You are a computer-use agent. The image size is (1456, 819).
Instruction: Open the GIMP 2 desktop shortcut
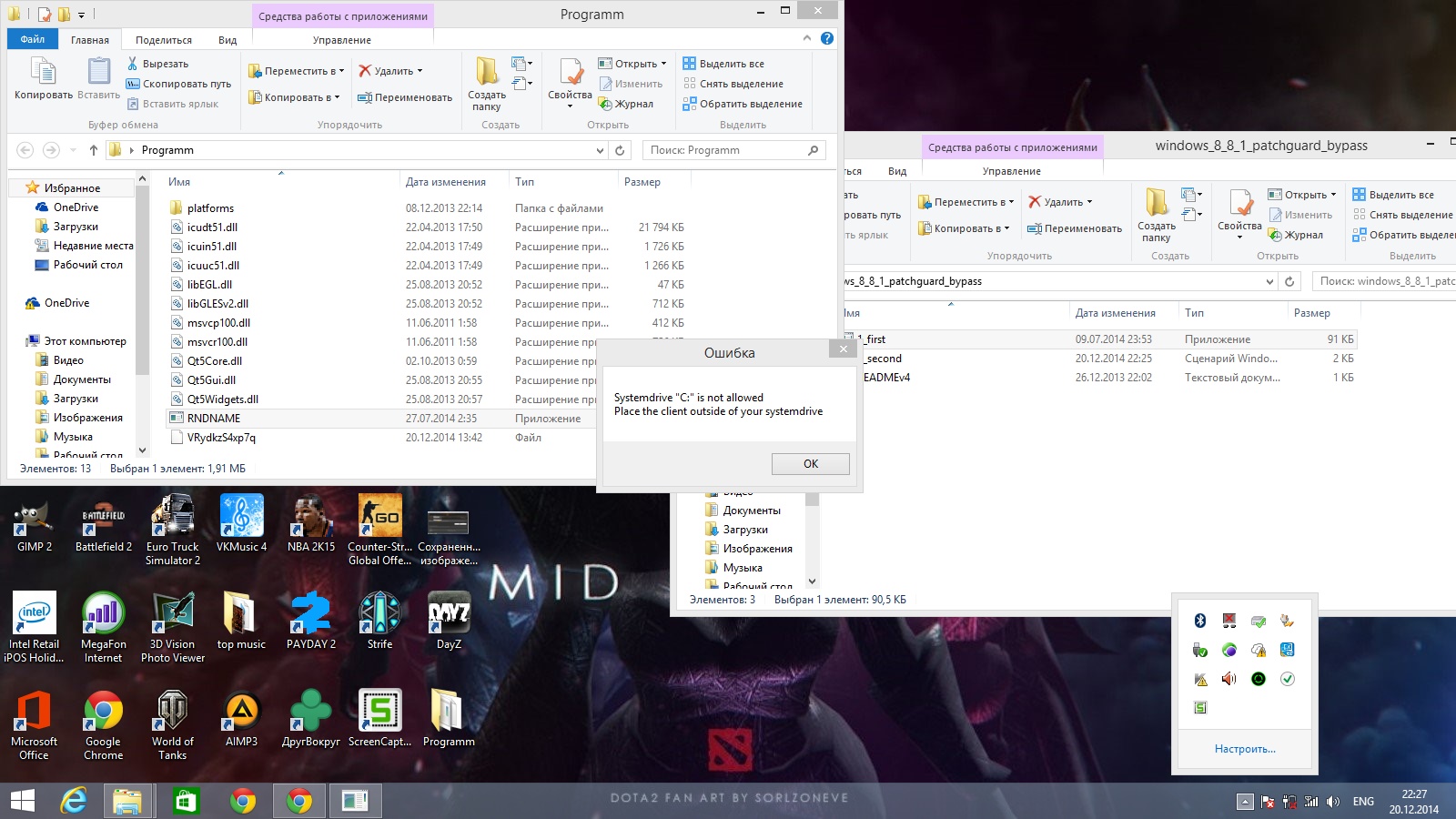[35, 524]
